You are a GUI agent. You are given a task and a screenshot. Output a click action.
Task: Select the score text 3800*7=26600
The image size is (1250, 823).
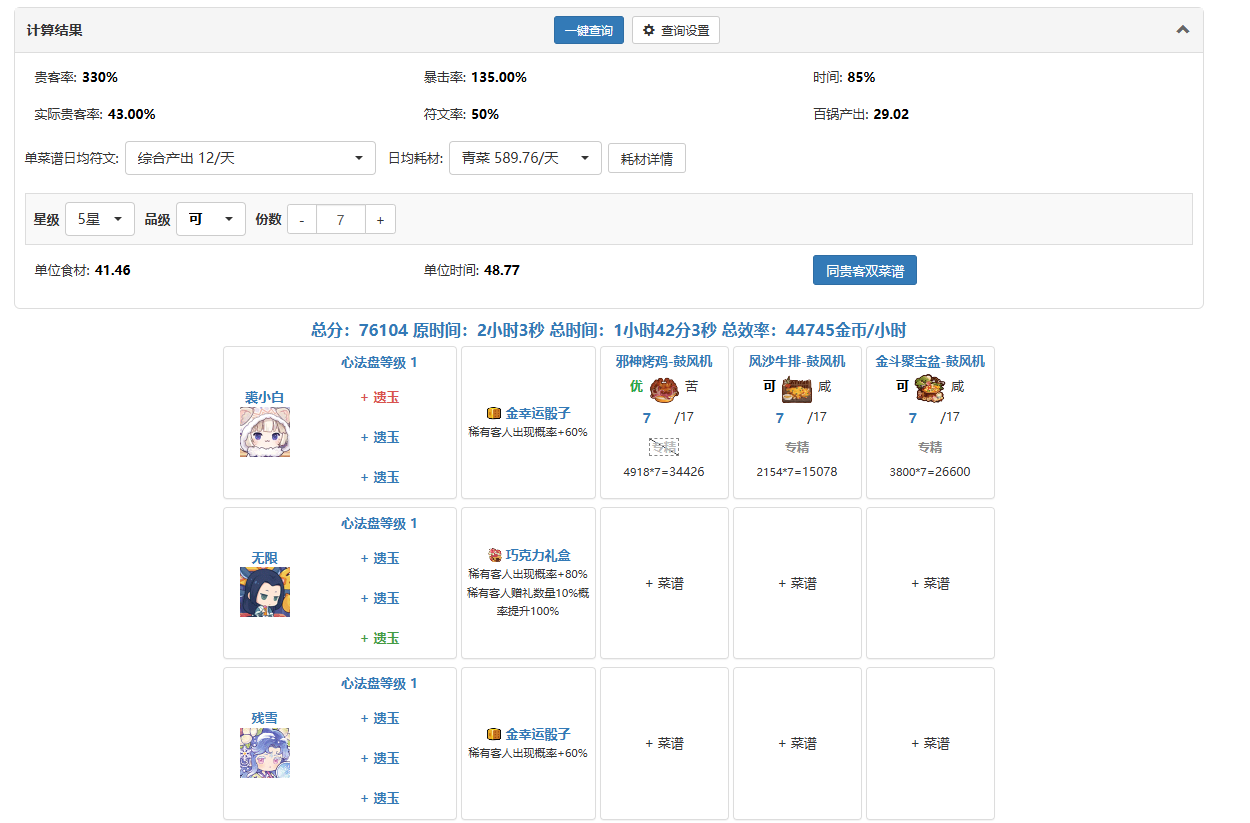(930, 472)
